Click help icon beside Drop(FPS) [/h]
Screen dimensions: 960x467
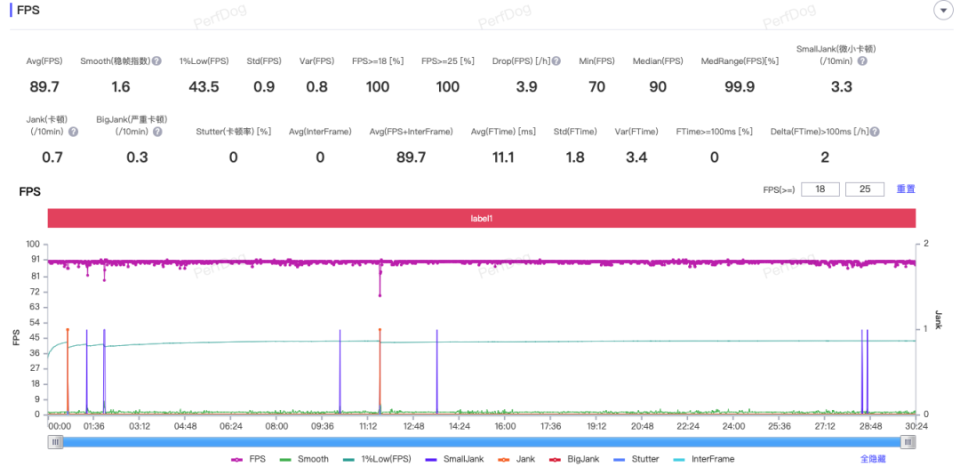[557, 61]
